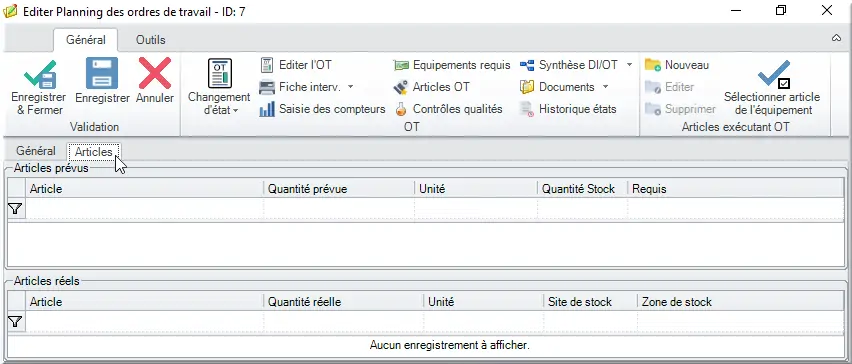Switch to the Outils ribbon tab

pyautogui.click(x=151, y=40)
